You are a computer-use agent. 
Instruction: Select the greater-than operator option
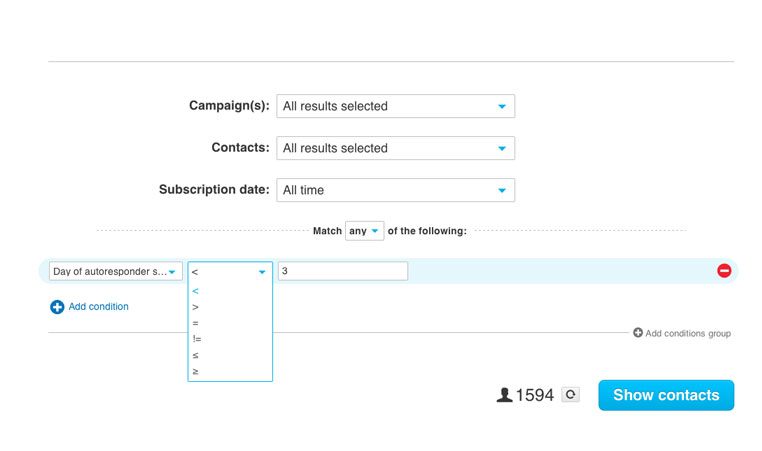(195, 307)
